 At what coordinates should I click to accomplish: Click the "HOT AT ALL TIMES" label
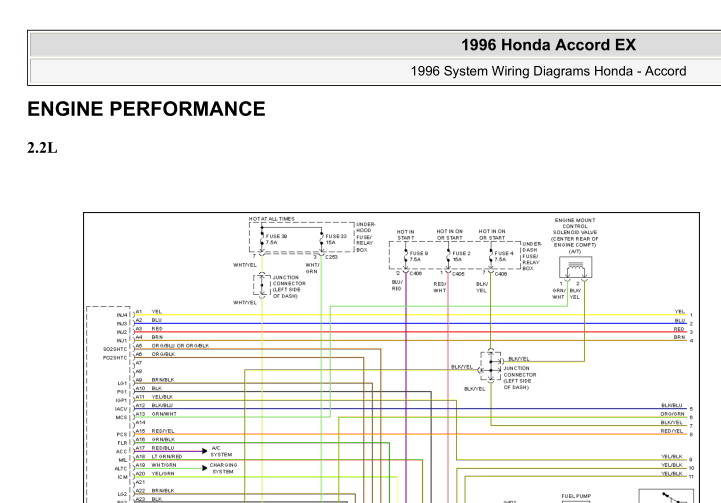click(x=272, y=219)
